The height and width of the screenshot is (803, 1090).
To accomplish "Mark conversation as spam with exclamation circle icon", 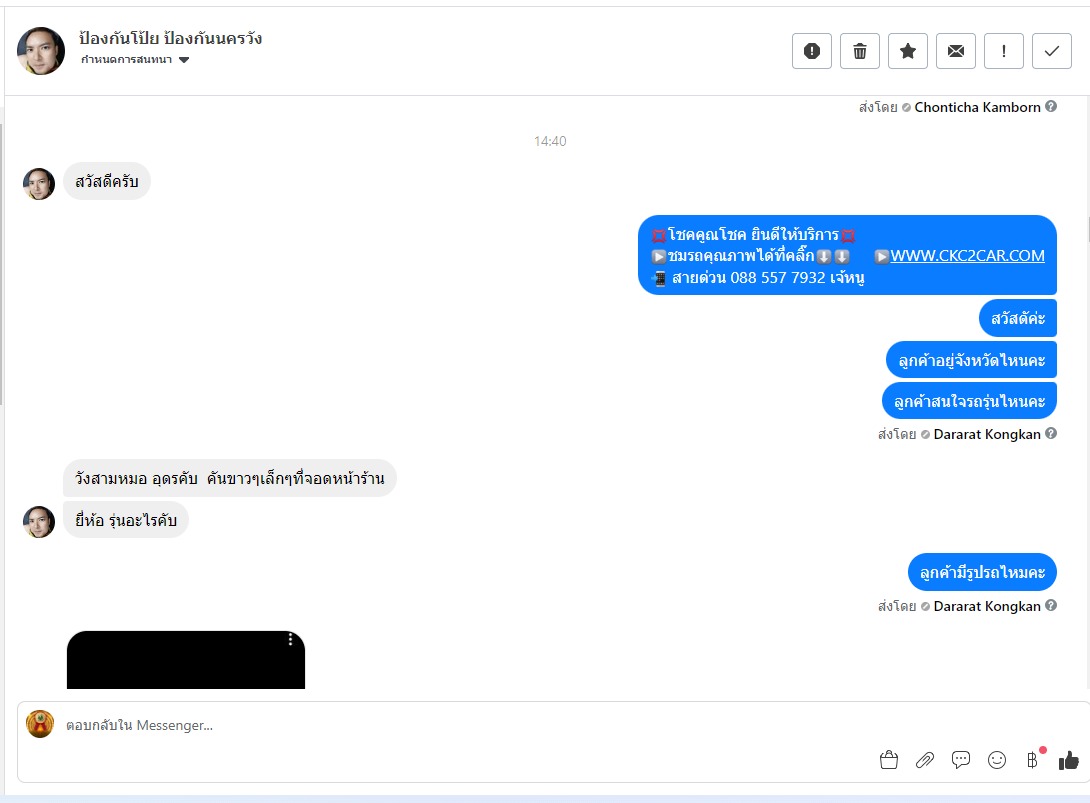I will click(811, 51).
